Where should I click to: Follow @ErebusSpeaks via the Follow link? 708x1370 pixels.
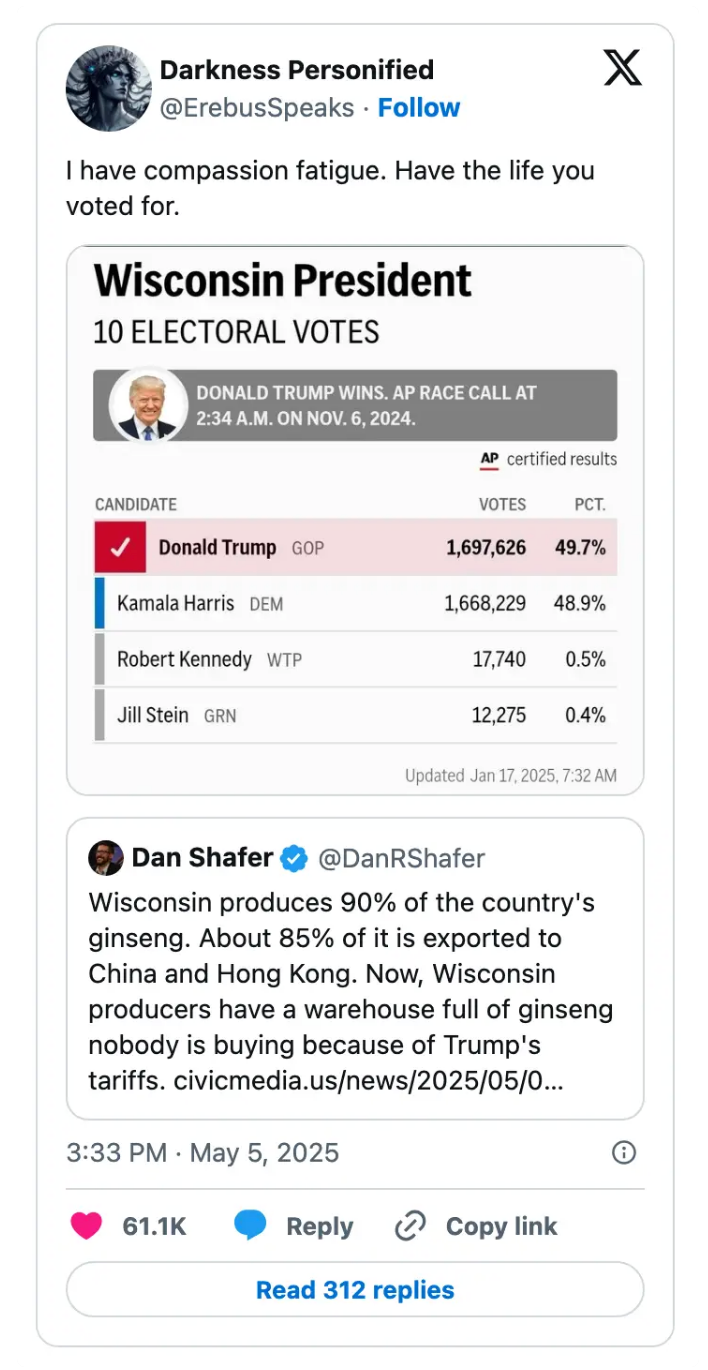click(419, 107)
